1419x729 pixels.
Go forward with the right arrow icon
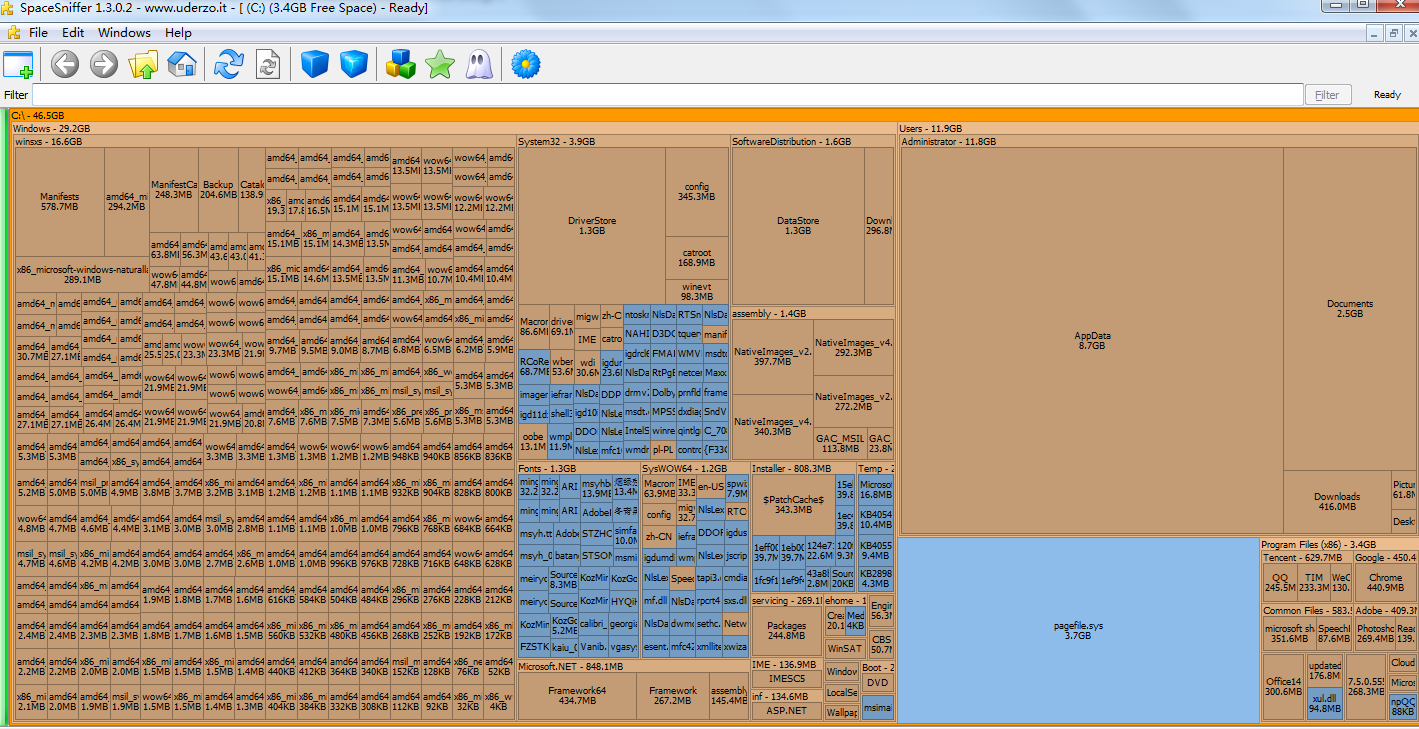pos(104,65)
